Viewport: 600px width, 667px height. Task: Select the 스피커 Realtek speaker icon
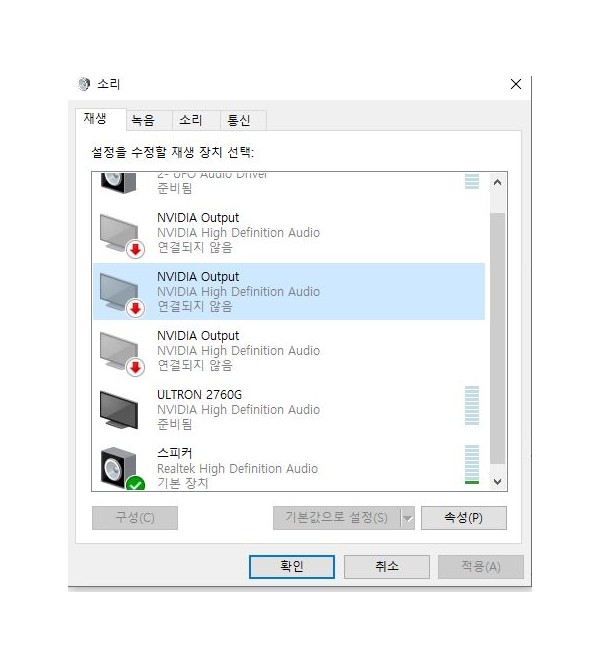click(x=122, y=469)
